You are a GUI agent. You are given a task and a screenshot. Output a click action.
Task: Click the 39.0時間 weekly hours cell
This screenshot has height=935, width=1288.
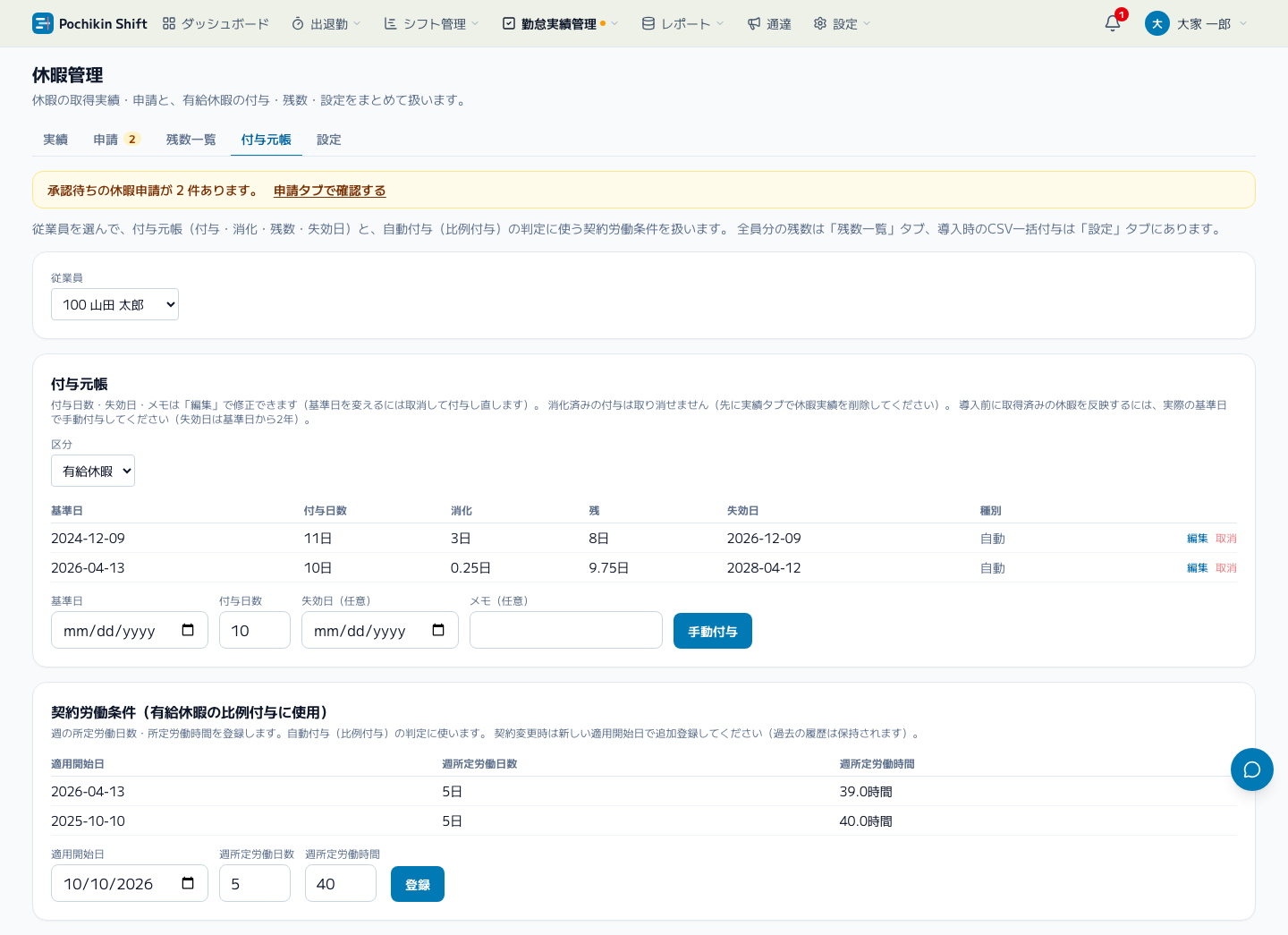pyautogui.click(x=866, y=792)
